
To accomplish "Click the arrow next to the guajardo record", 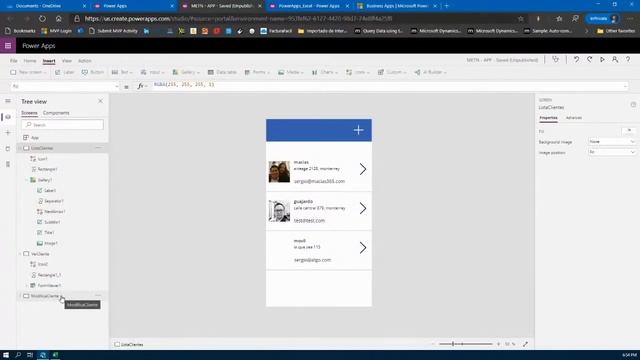I will 363,208.
